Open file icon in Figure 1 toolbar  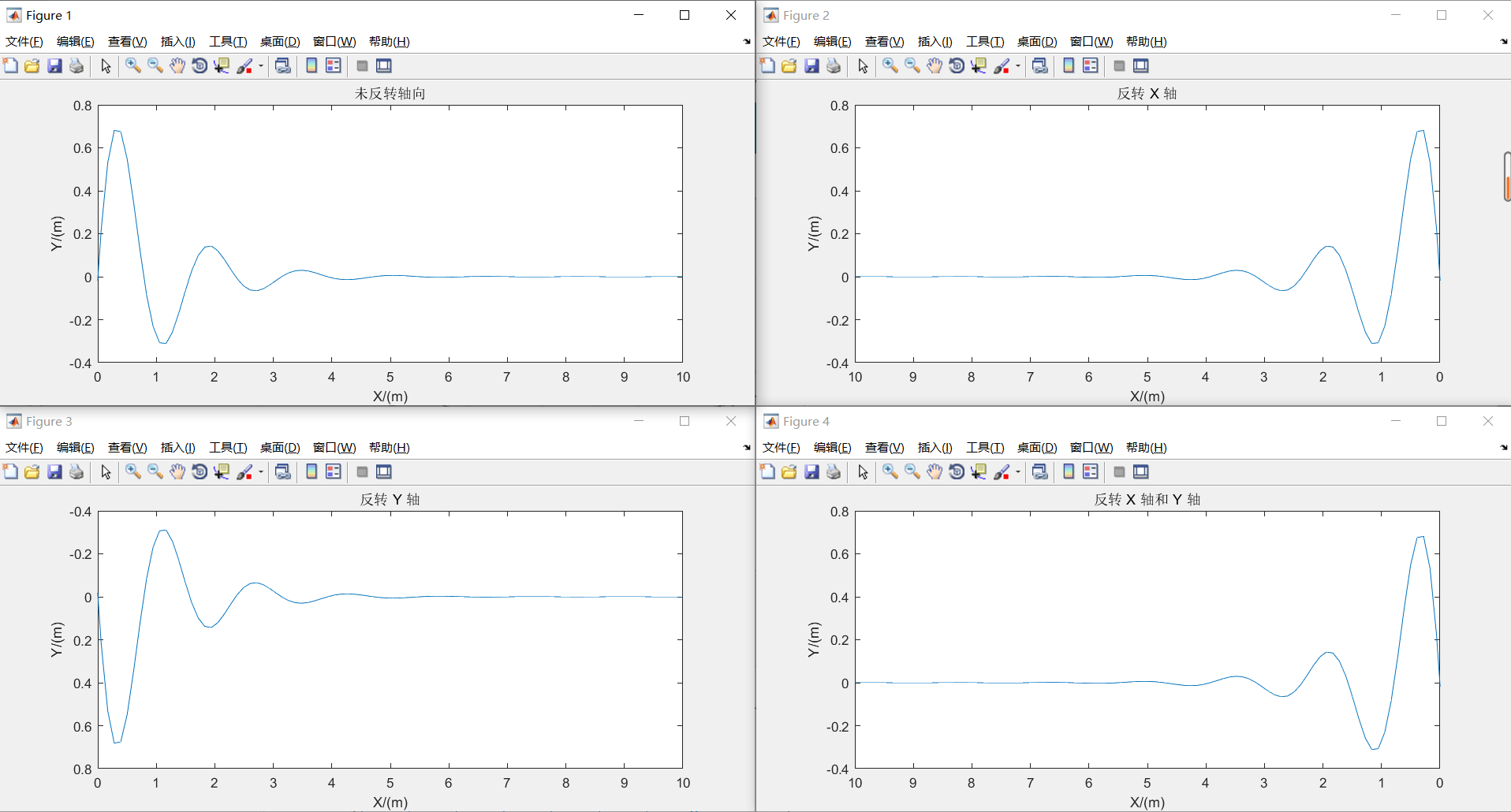32,65
